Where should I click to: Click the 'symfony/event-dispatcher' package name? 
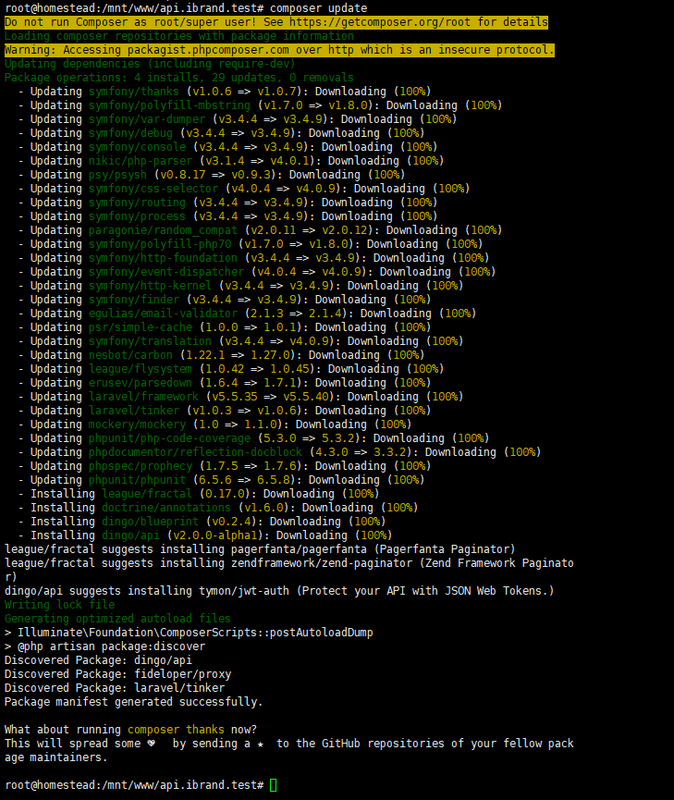(166, 271)
